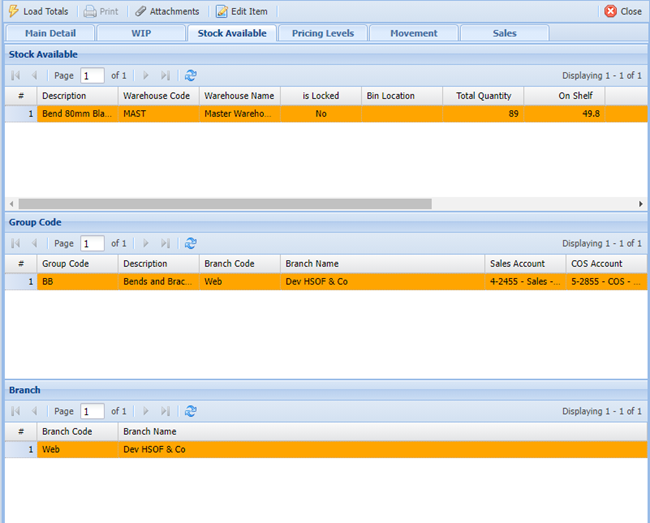Viewport: 650px width, 523px height.
Task: Select the Movement tab
Action: pos(414,33)
